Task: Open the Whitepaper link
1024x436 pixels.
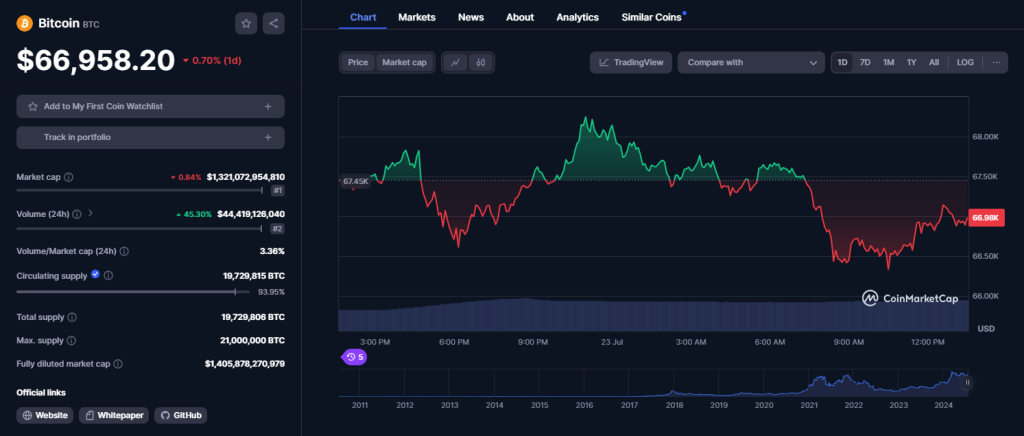Action: (114, 415)
